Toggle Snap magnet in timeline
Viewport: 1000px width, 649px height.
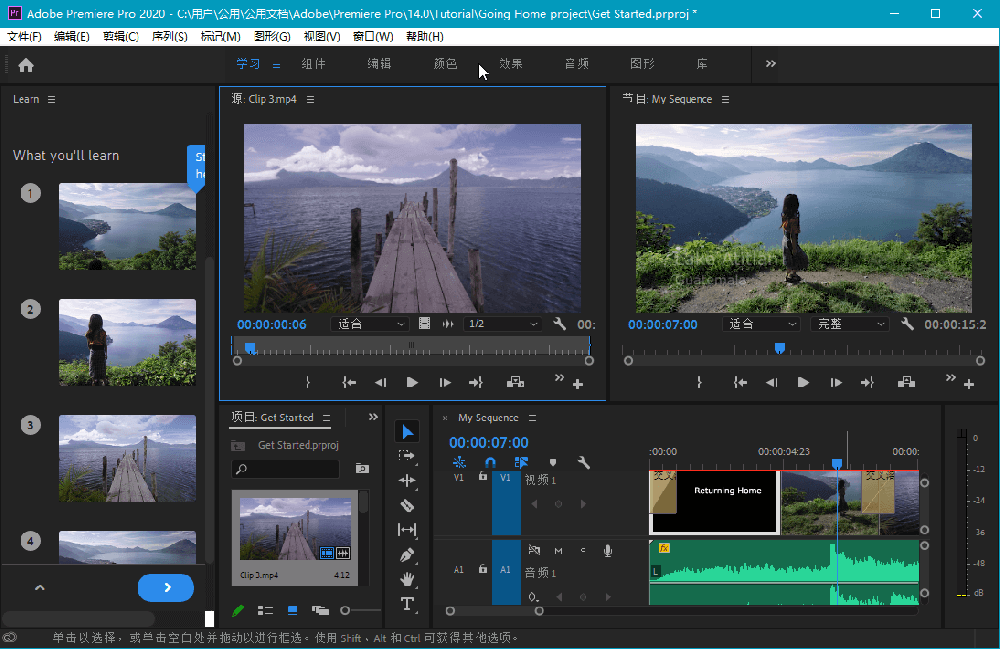coord(490,462)
